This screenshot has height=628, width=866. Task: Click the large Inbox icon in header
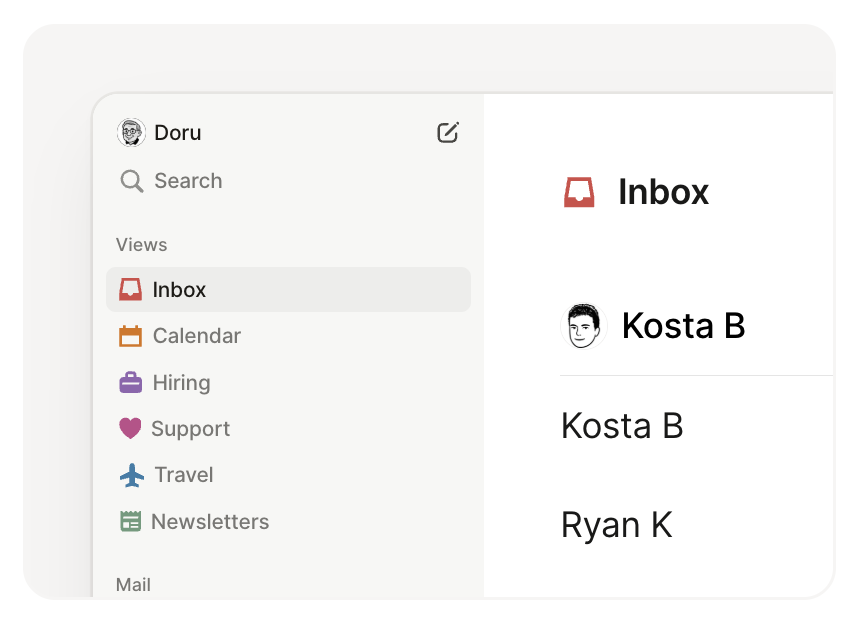[x=579, y=192]
